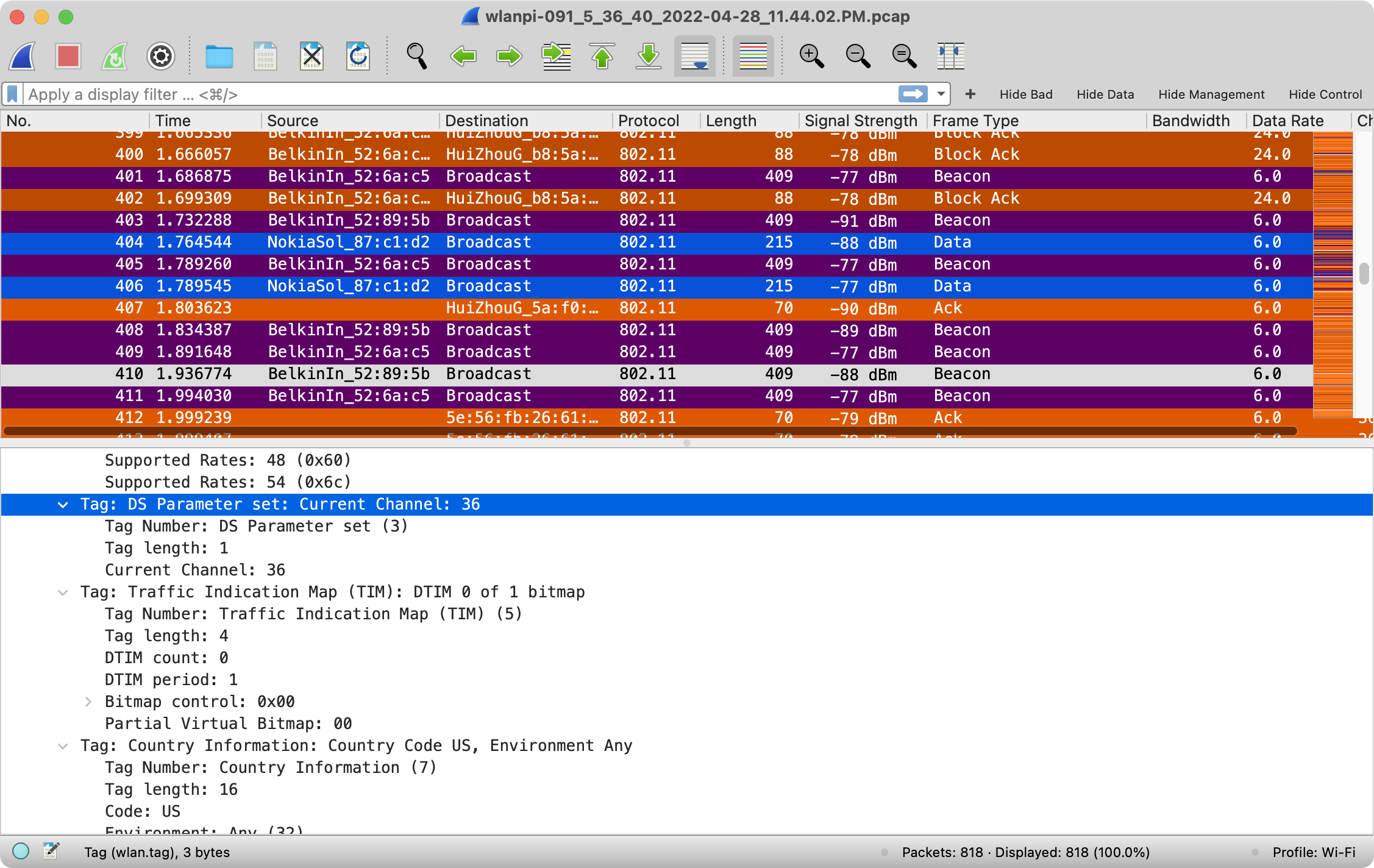Stop capture with the red square icon
The image size is (1374, 868).
pos(68,56)
